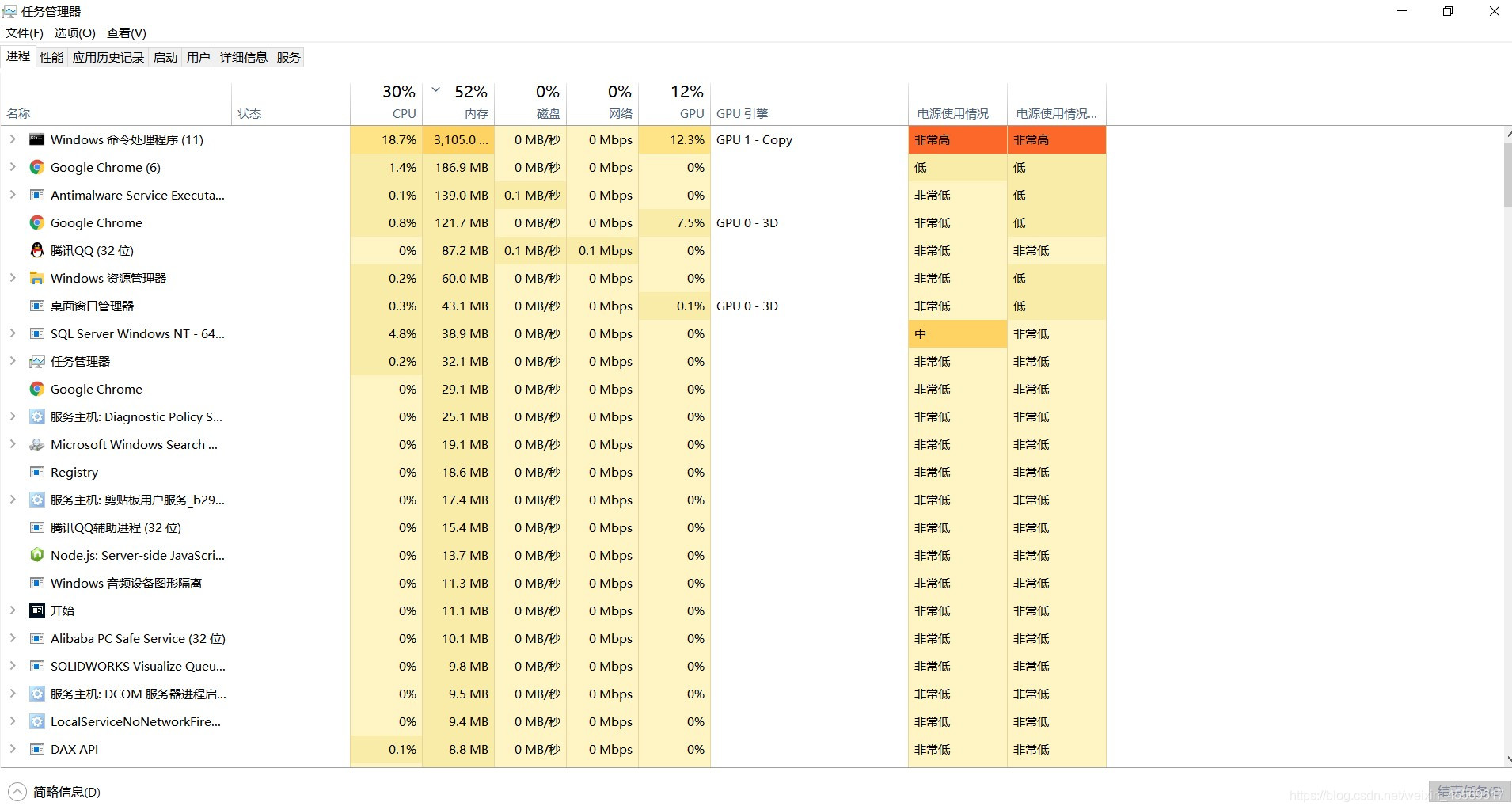Viewport: 1512px width, 810px height.
Task: Expand the Windows 命令处理程序 (11) group
Action: (13, 139)
